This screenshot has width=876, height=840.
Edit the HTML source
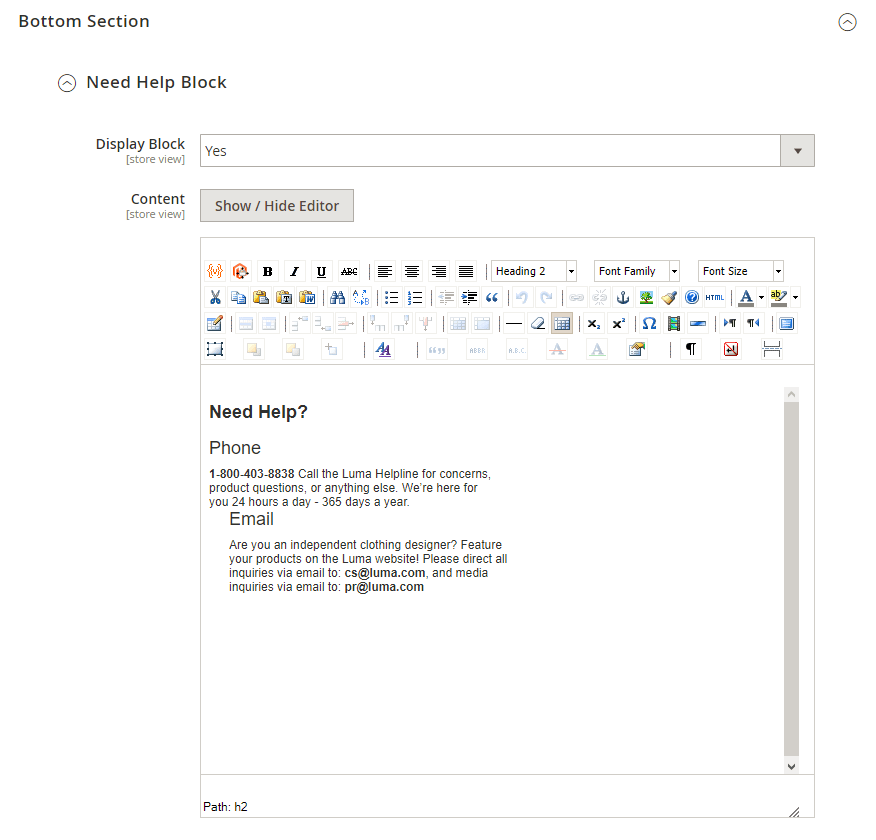715,297
